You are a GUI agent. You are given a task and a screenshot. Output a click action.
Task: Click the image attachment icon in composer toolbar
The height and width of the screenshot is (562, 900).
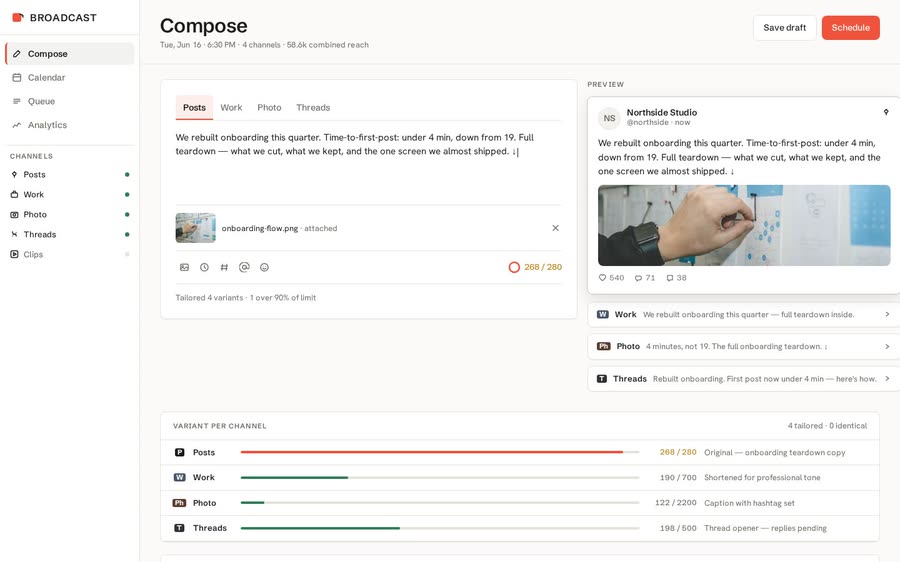coord(184,267)
